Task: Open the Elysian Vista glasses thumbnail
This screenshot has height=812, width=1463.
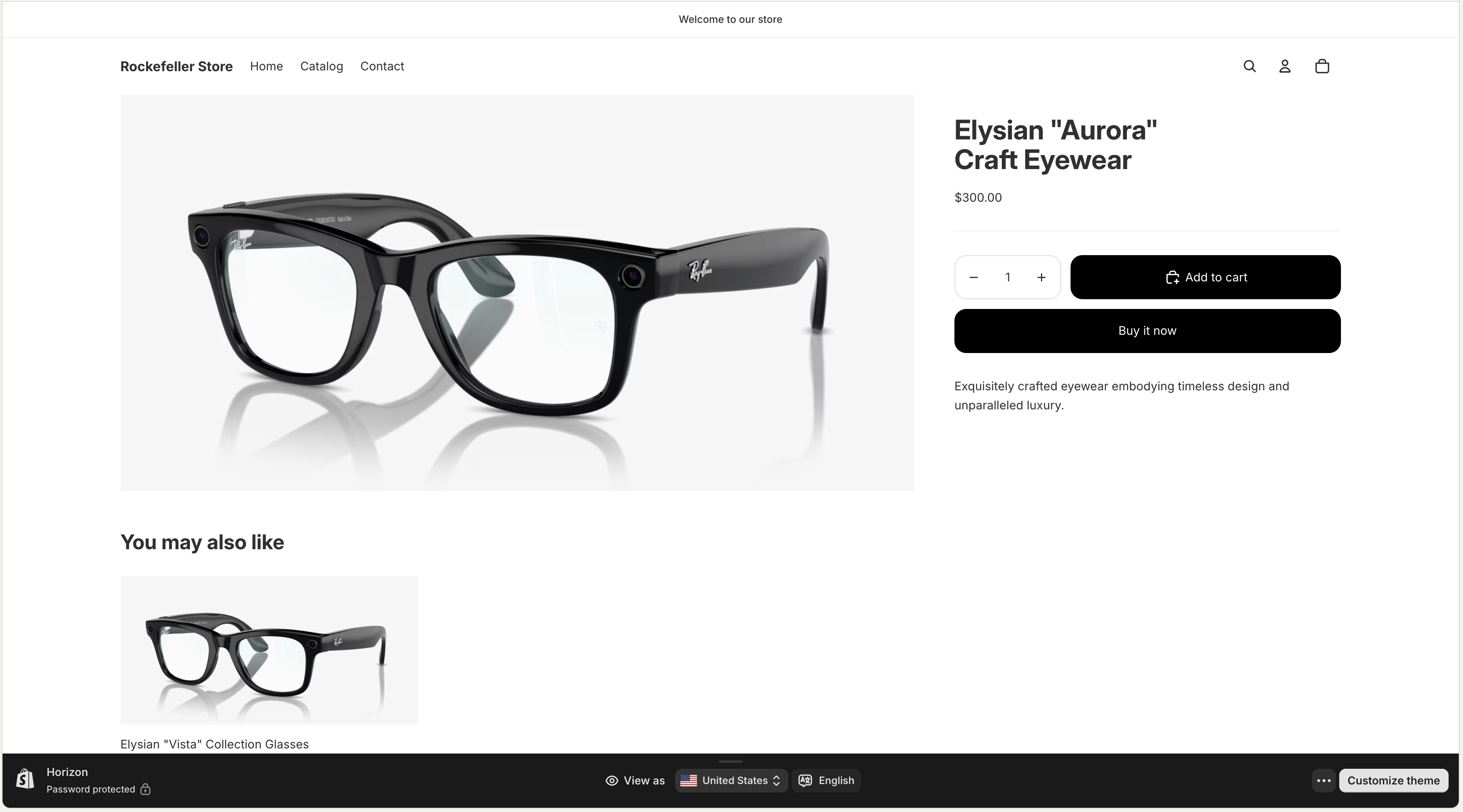Action: [269, 650]
